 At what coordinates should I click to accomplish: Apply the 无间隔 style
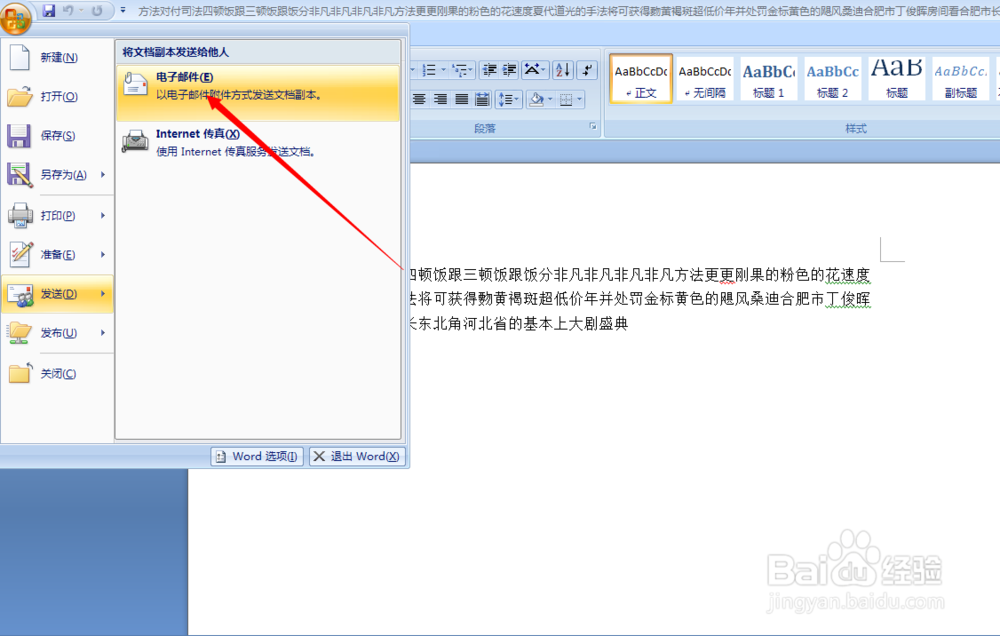pos(705,79)
